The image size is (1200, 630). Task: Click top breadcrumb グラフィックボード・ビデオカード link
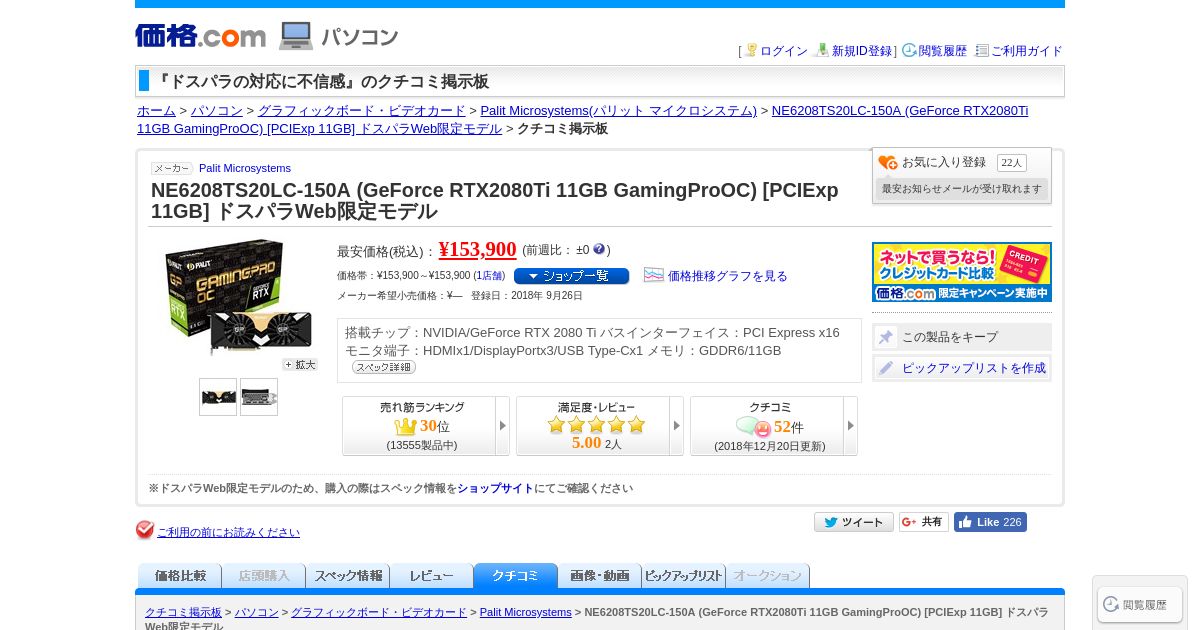[x=362, y=111]
